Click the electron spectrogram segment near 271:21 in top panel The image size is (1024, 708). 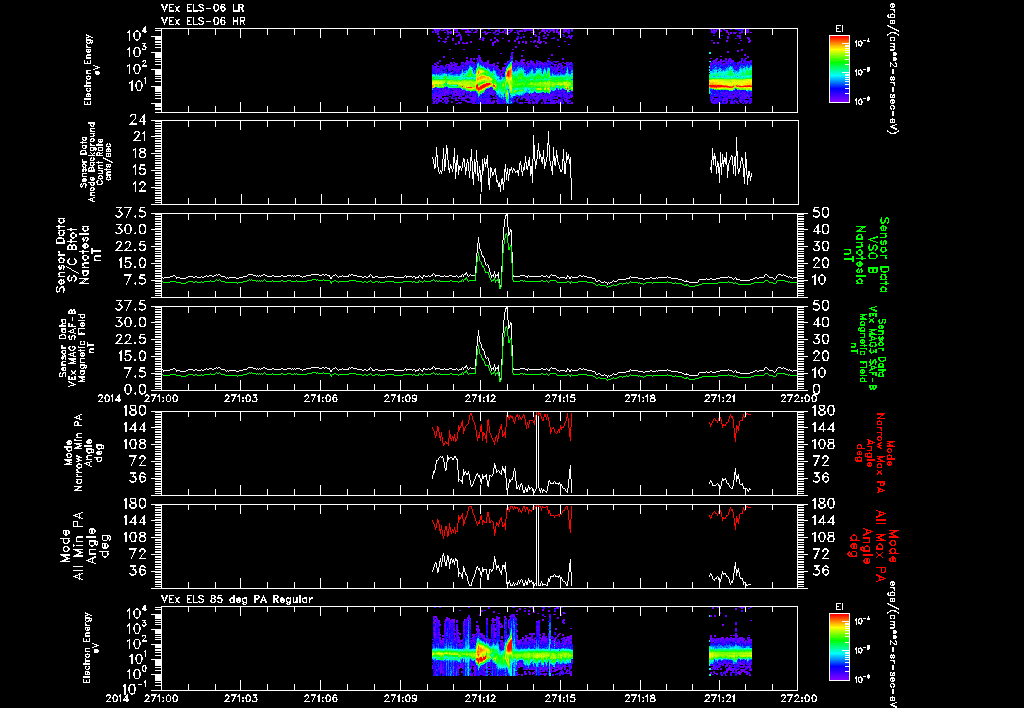730,66
